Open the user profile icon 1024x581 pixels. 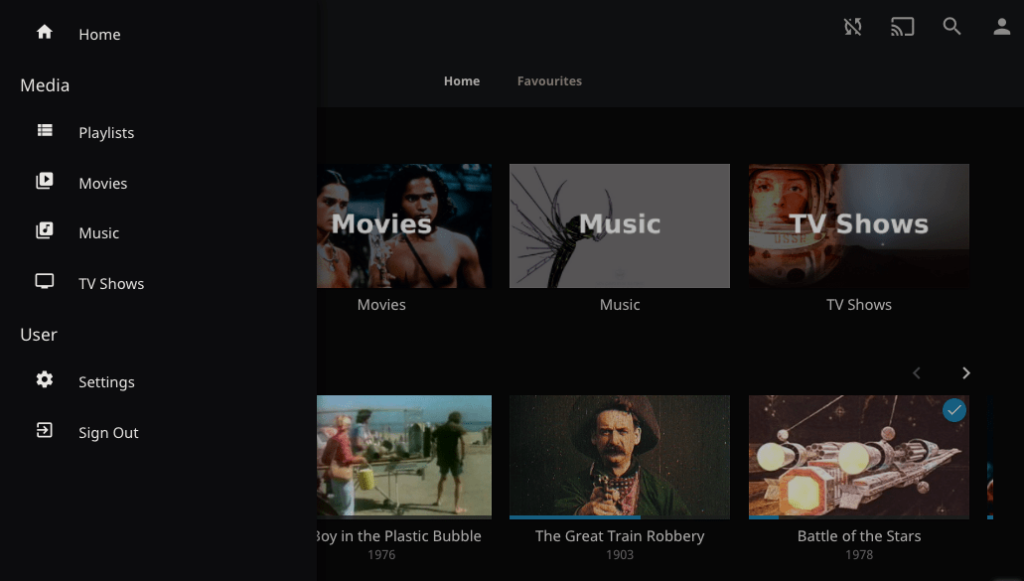click(1001, 27)
